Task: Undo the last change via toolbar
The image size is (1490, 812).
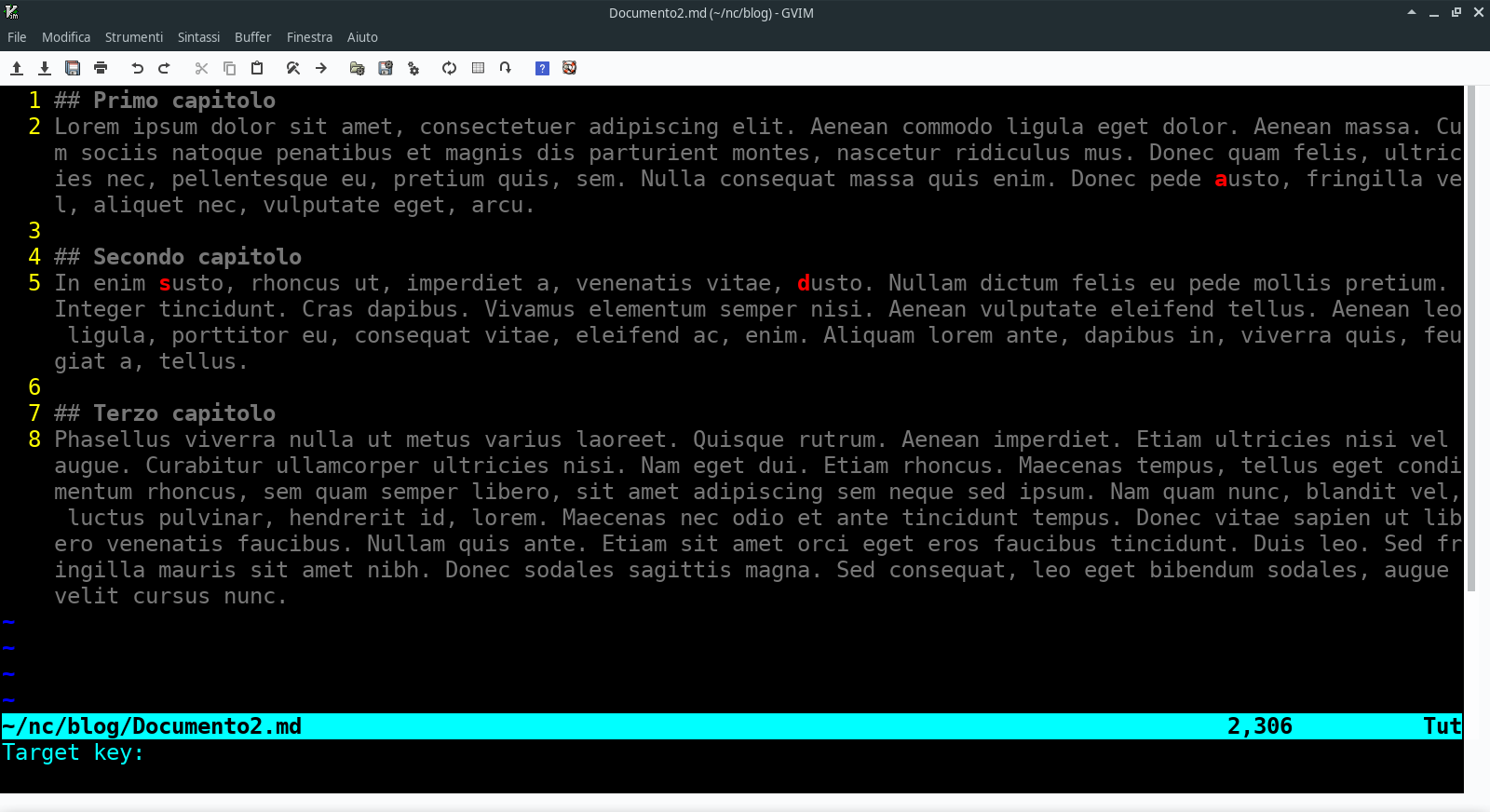Action: coord(138,68)
